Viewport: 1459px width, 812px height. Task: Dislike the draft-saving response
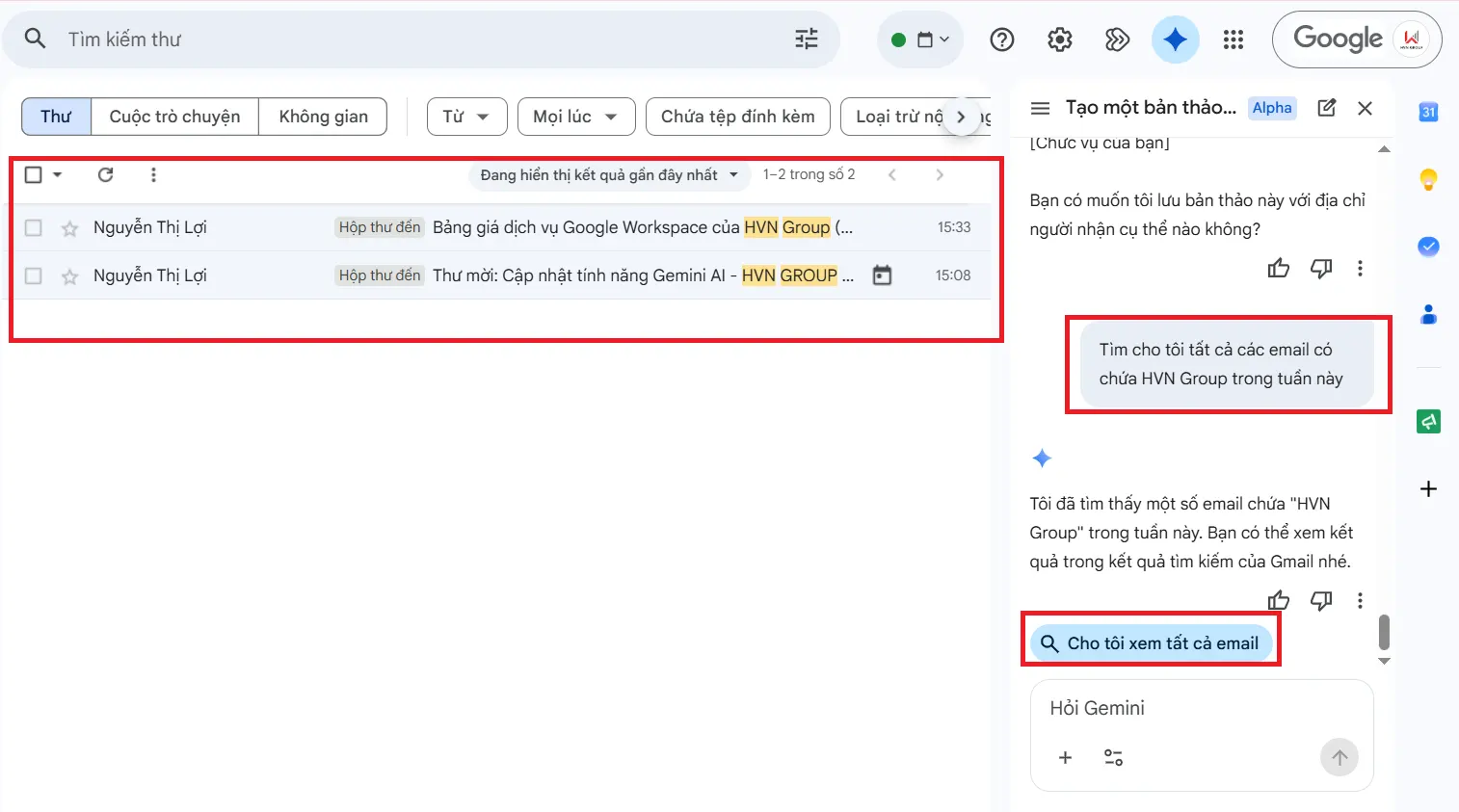pos(1321,268)
